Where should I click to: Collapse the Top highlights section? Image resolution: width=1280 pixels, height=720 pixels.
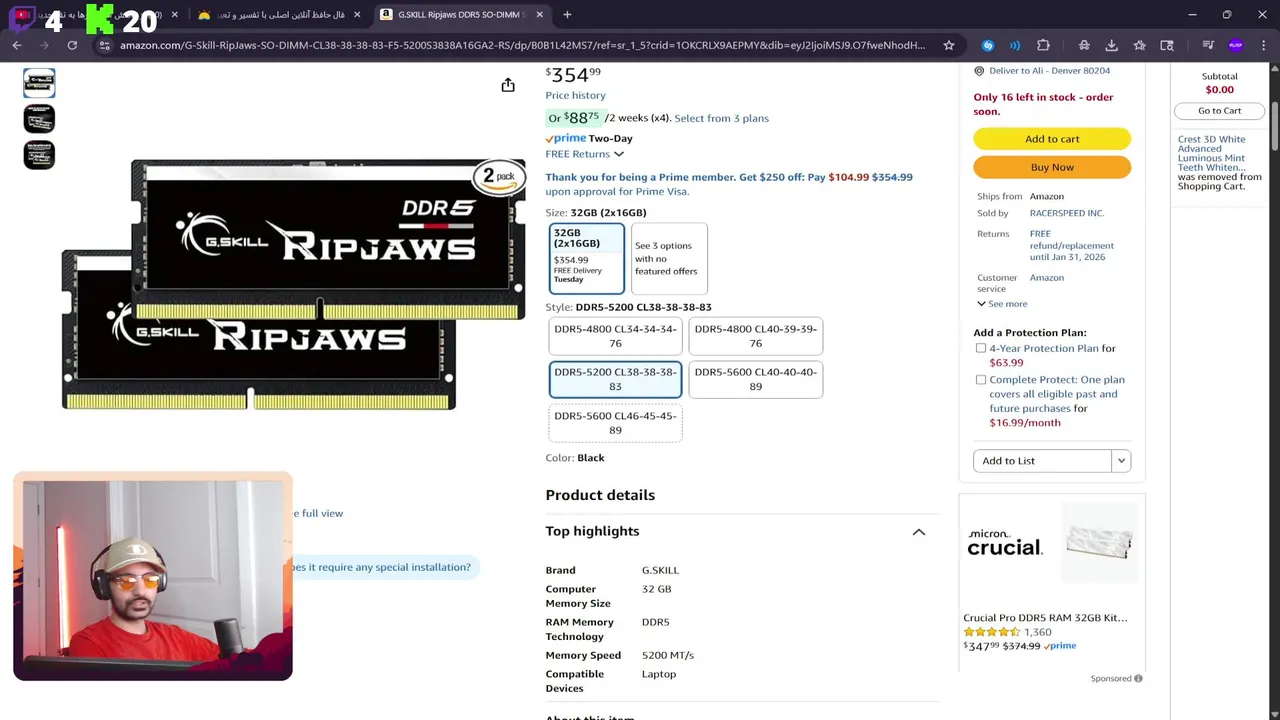coord(918,532)
